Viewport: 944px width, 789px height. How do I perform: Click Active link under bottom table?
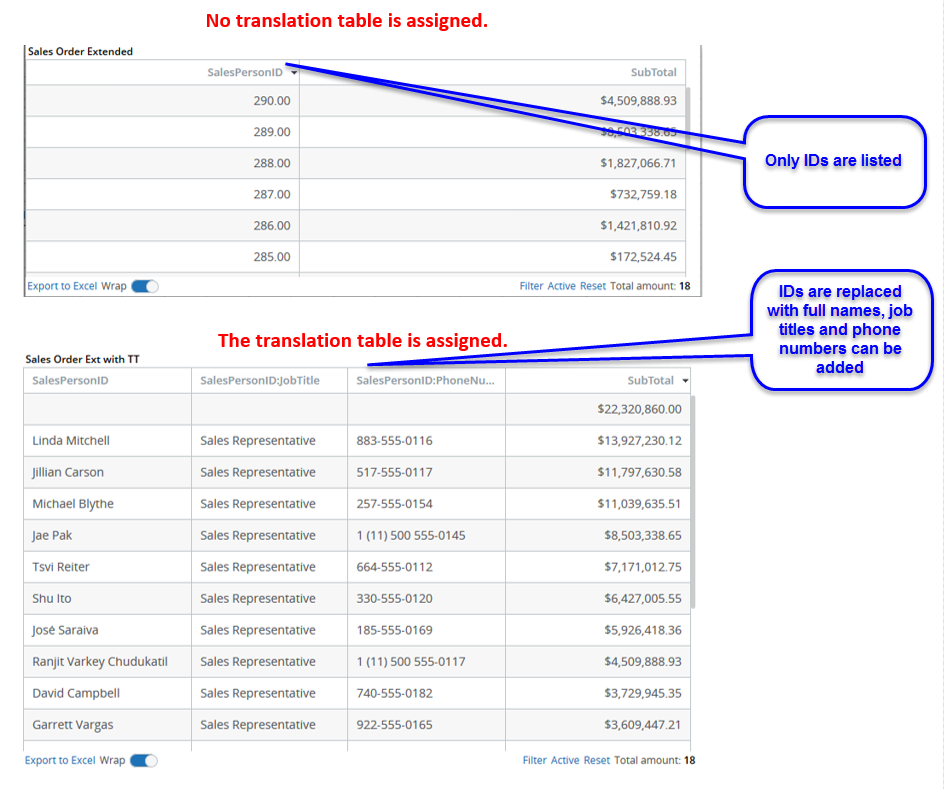(565, 760)
